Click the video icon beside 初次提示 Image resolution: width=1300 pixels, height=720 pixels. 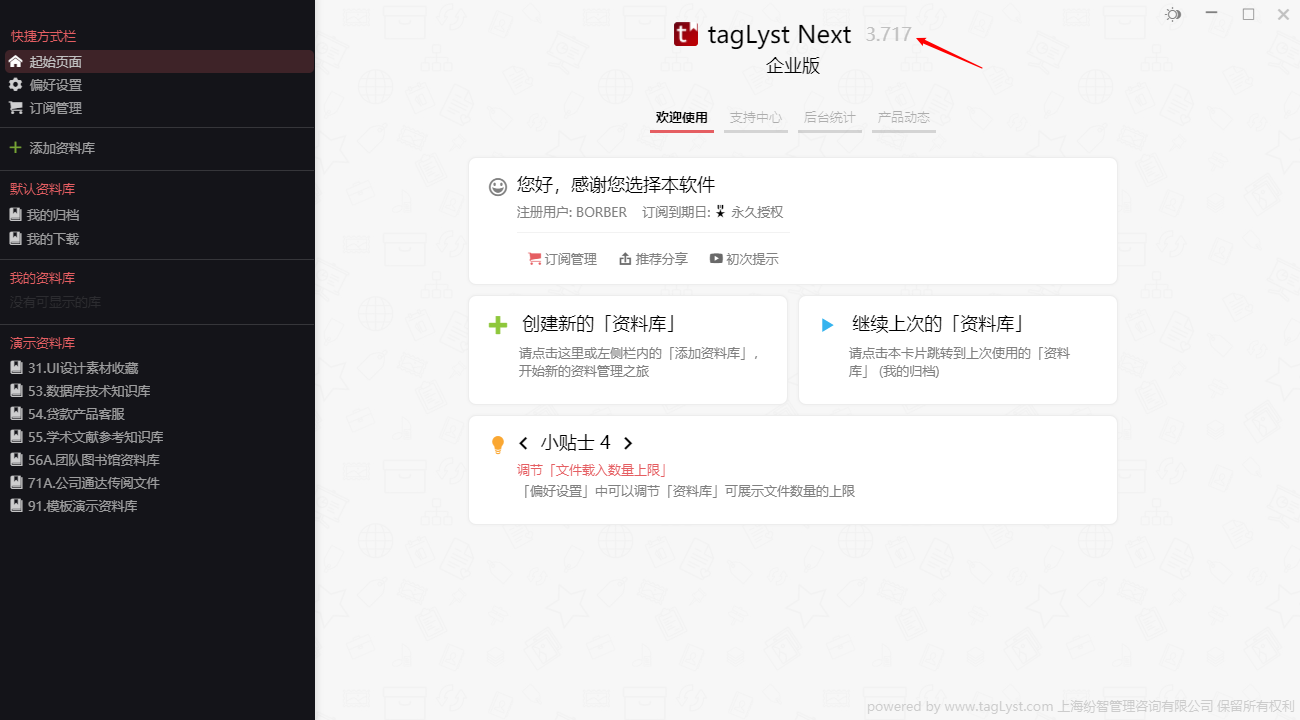(x=716, y=259)
